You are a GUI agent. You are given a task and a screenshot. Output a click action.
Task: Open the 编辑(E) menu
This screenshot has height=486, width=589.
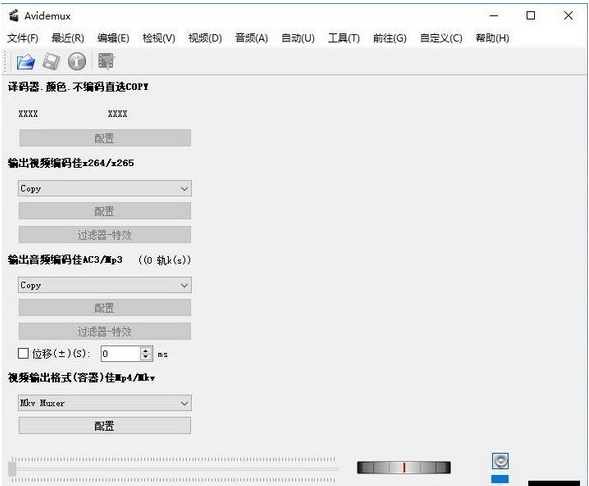(113, 38)
